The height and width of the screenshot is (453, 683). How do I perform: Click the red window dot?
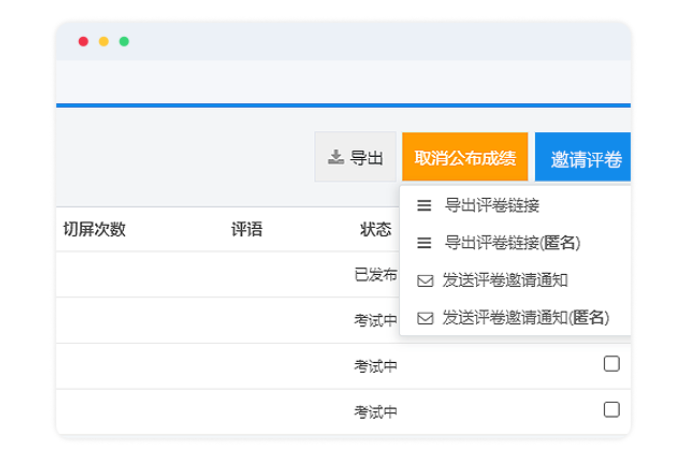click(x=84, y=41)
